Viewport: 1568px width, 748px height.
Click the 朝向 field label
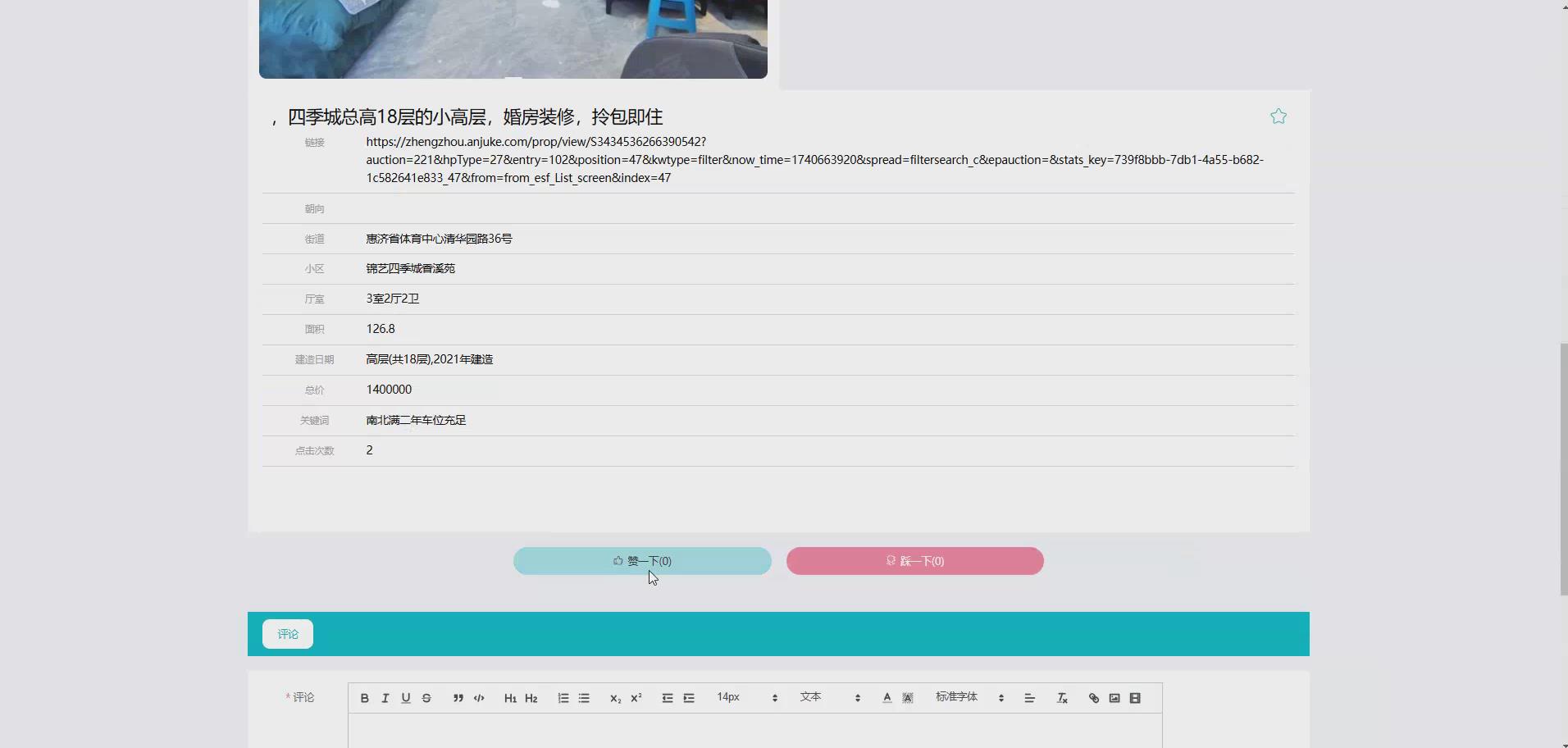pyautogui.click(x=315, y=209)
